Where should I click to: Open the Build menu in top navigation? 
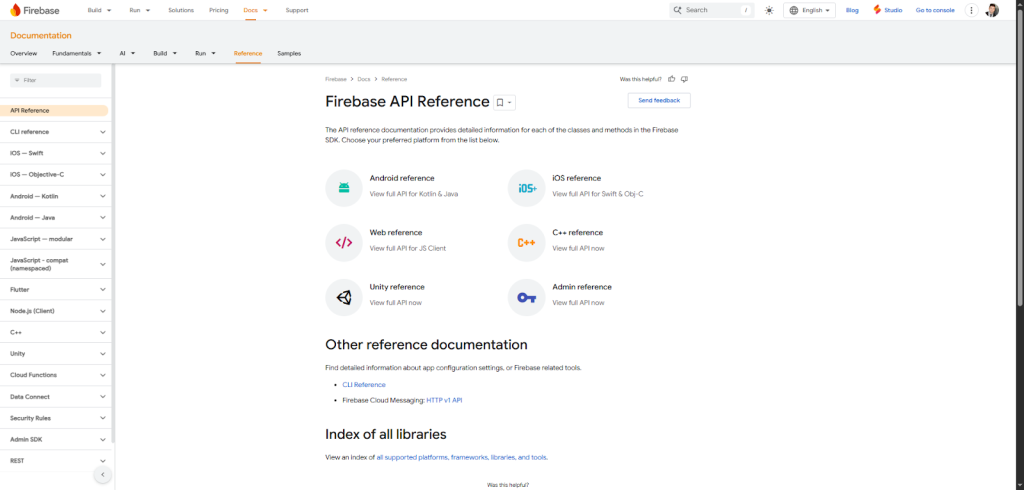click(99, 10)
